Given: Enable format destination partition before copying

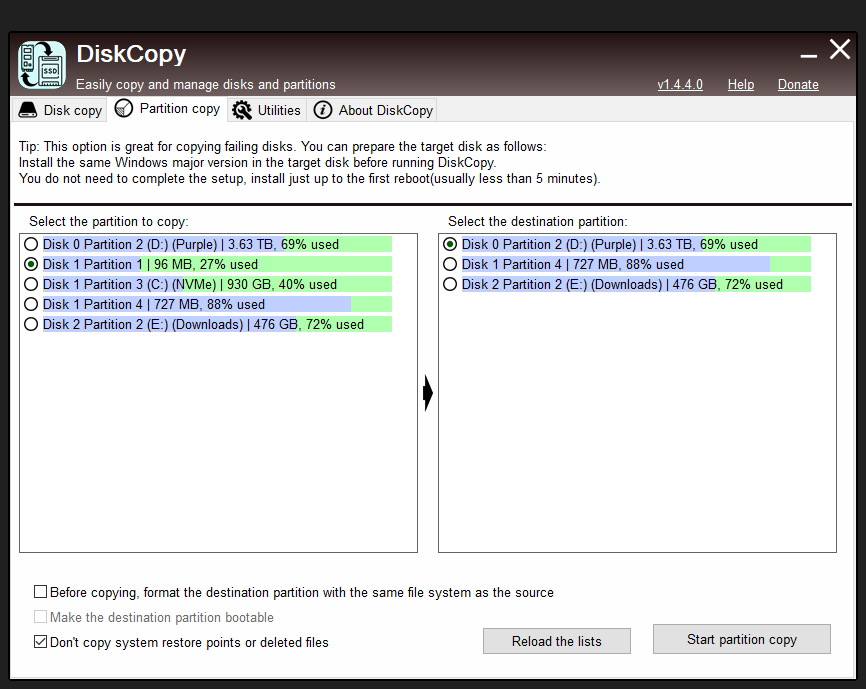Looking at the screenshot, I should coord(40,592).
